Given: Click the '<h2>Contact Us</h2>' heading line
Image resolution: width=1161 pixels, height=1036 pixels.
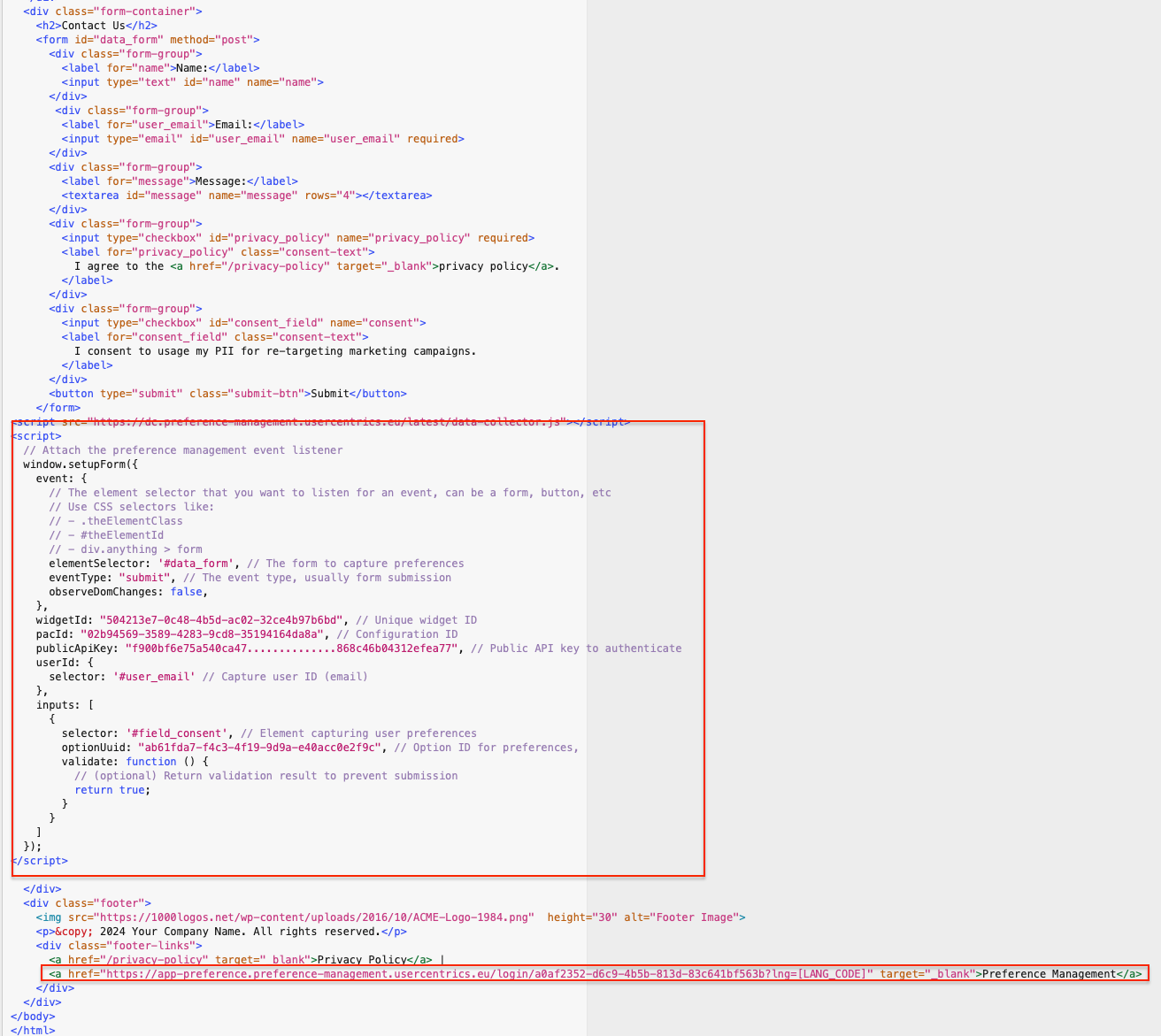Looking at the screenshot, I should click(96, 26).
